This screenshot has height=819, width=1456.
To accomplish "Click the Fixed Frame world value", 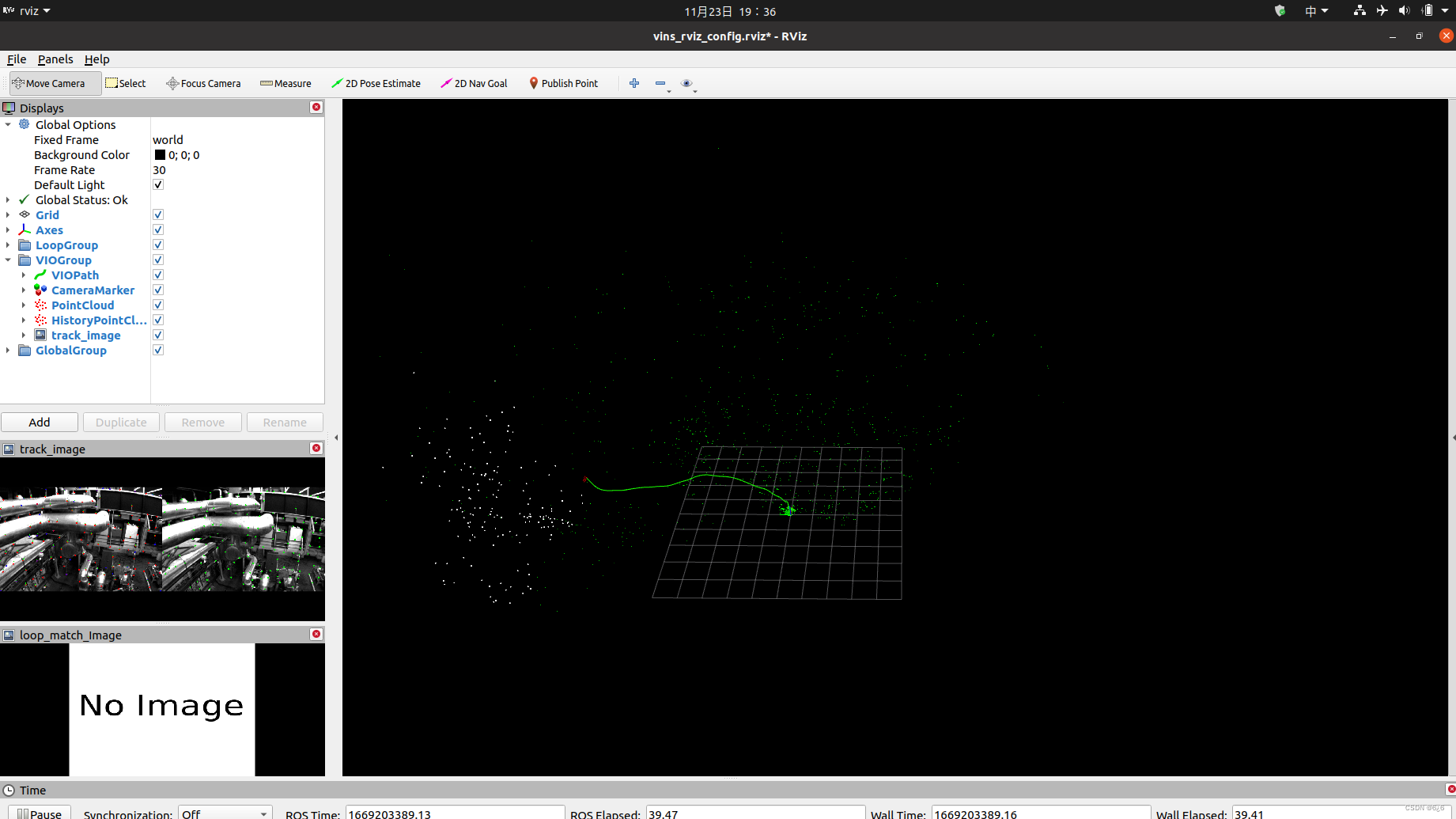I will [168, 139].
